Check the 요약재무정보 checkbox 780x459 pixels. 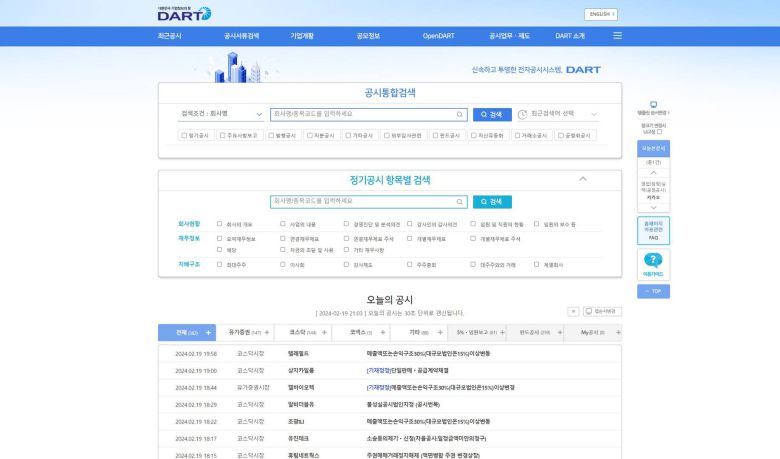[x=219, y=238]
